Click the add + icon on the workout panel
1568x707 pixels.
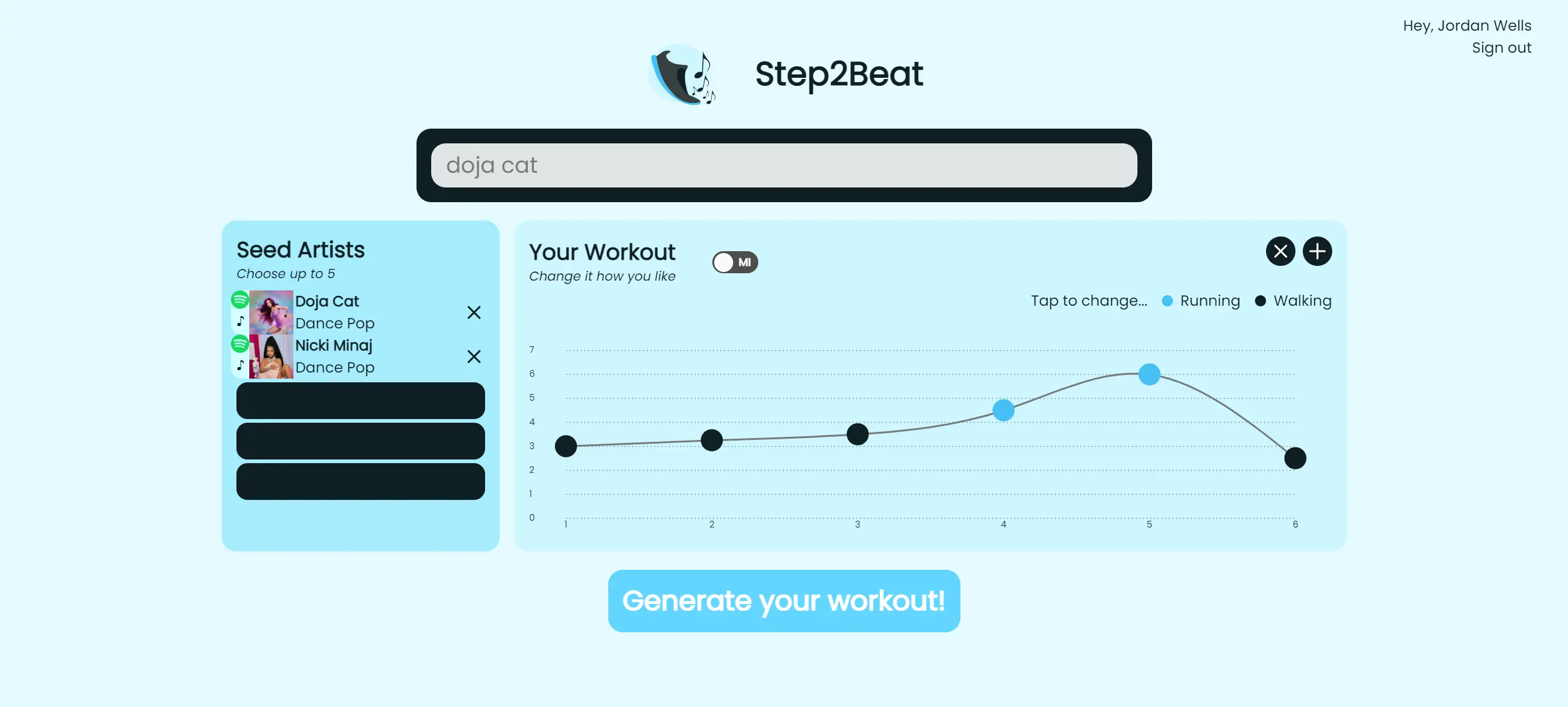click(1318, 251)
